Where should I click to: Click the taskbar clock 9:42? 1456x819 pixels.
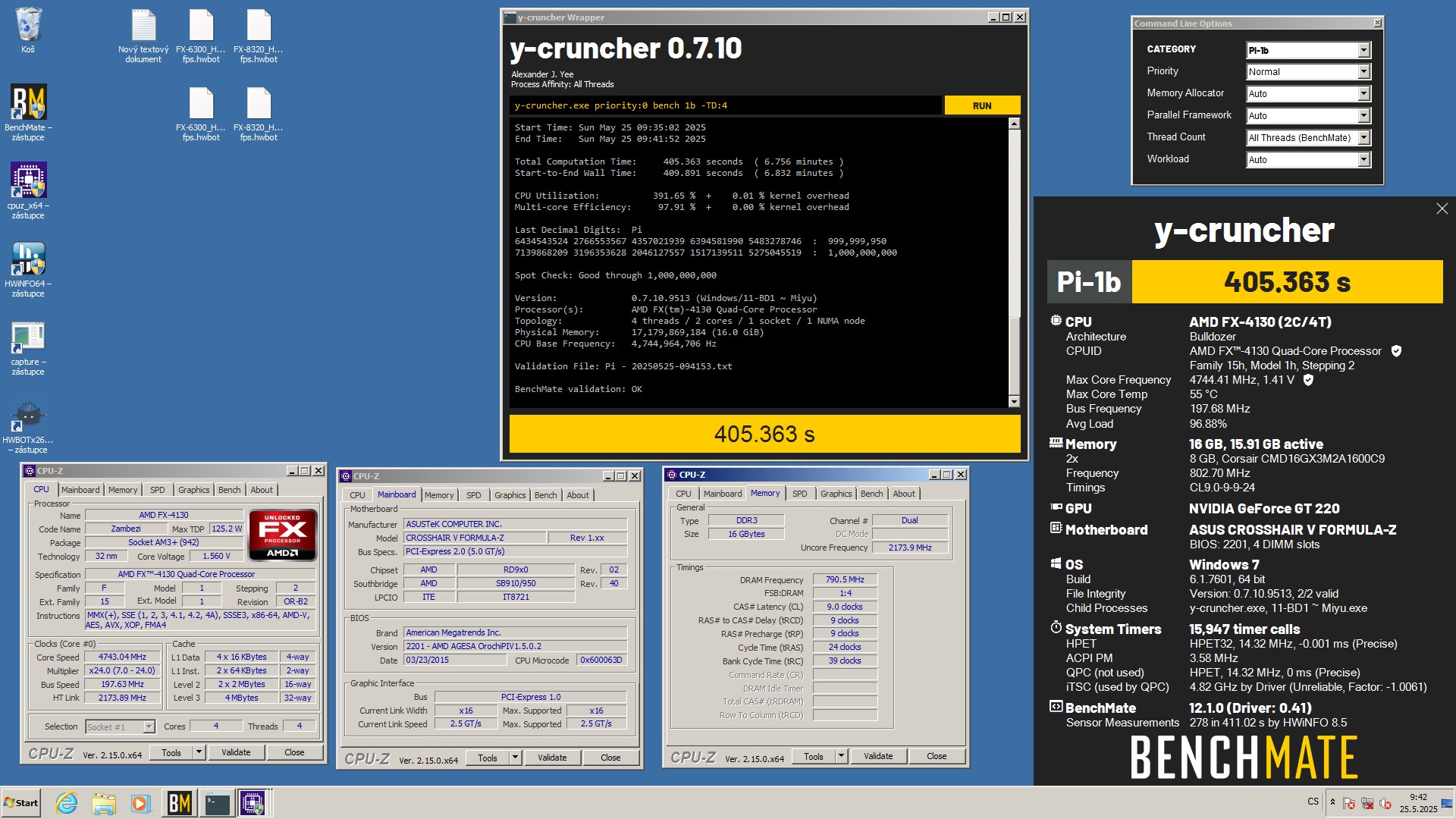[1418, 803]
